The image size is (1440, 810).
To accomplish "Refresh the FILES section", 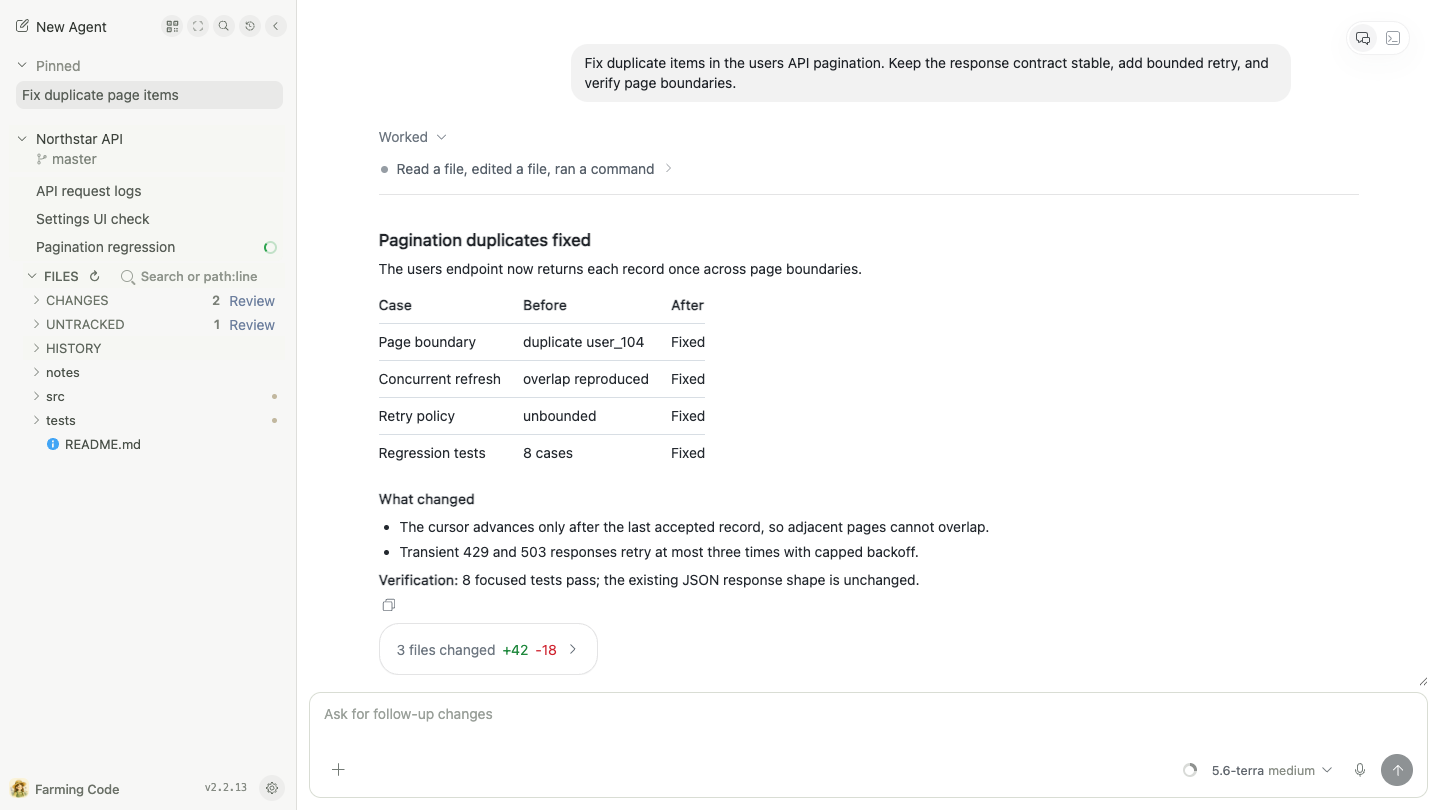I will 95,276.
